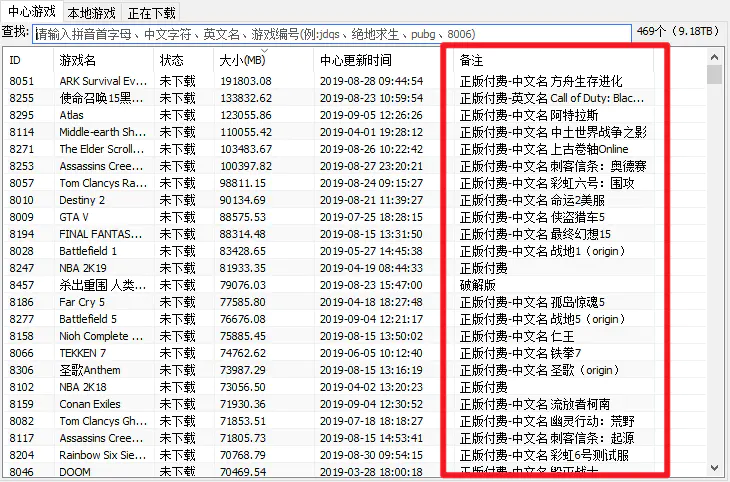Select the 圣歌Anthem row

[355, 370]
